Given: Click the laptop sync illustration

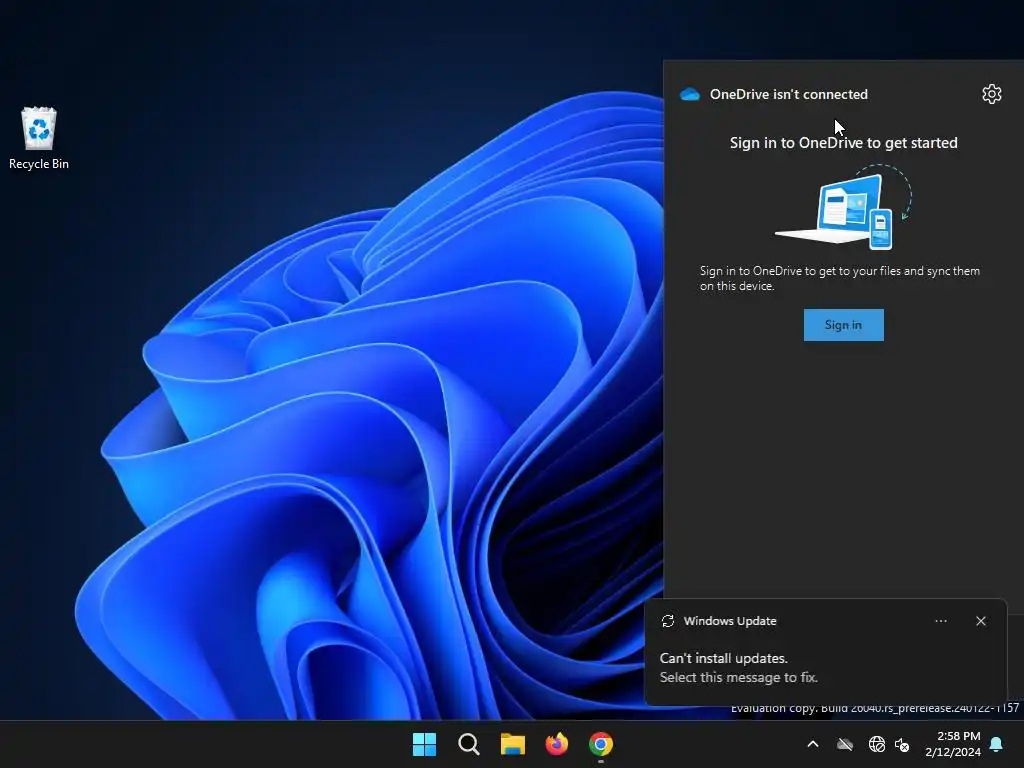Looking at the screenshot, I should pyautogui.click(x=843, y=207).
